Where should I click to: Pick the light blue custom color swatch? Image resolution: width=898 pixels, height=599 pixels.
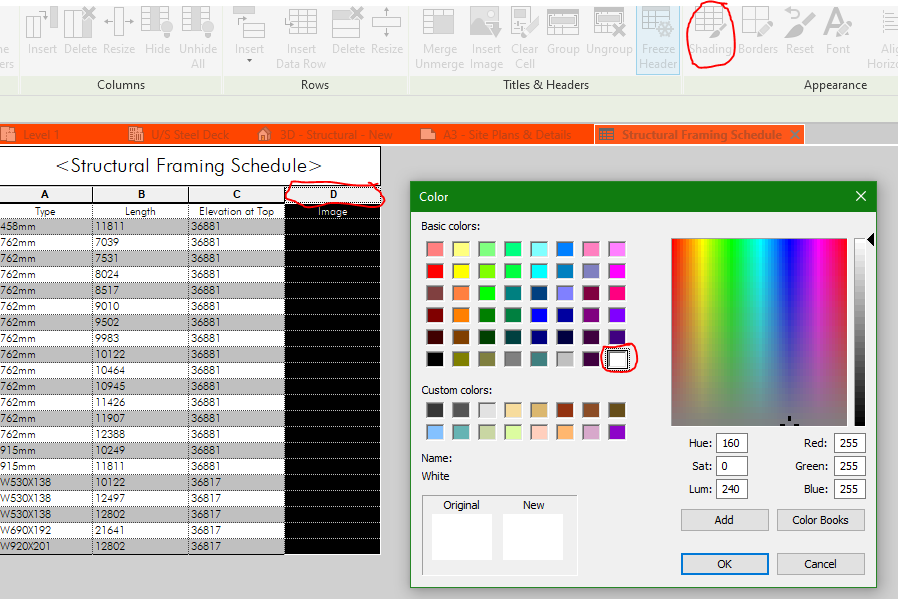pyautogui.click(x=435, y=432)
